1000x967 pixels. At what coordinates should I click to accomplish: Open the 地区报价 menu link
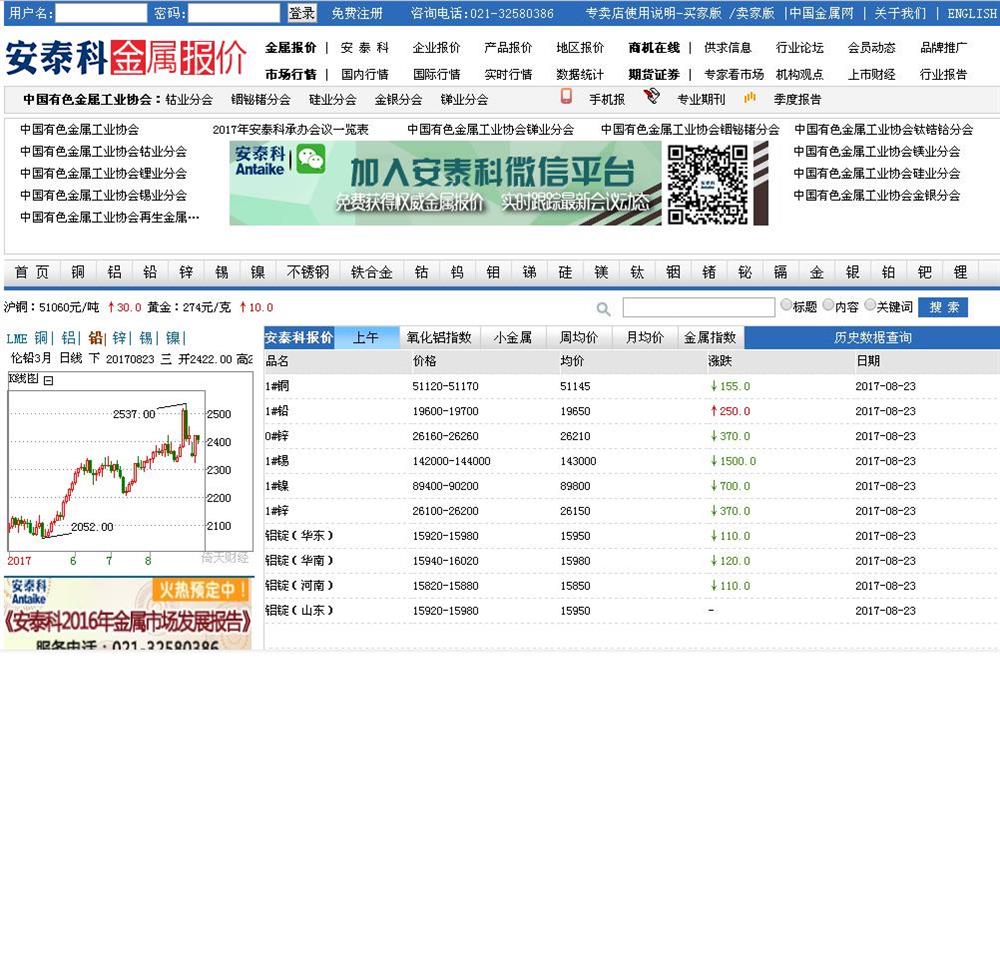[x=580, y=48]
